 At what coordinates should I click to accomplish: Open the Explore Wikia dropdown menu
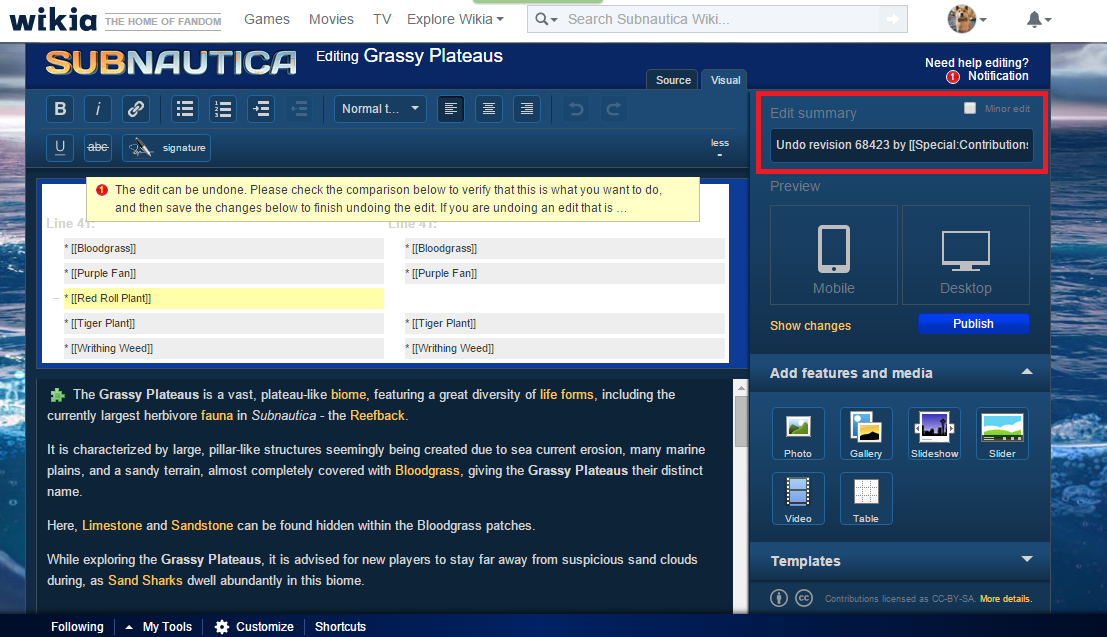455,19
